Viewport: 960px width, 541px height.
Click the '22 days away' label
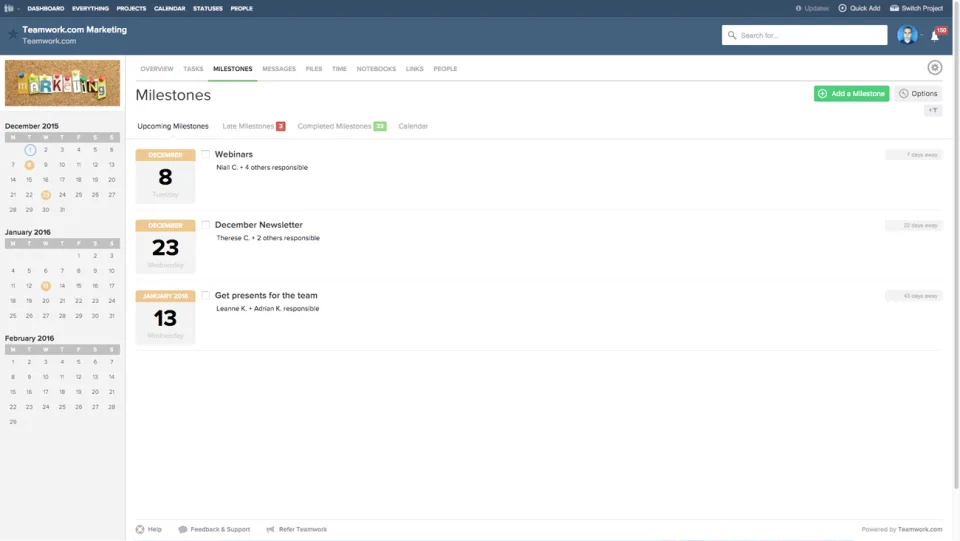pyautogui.click(x=914, y=225)
